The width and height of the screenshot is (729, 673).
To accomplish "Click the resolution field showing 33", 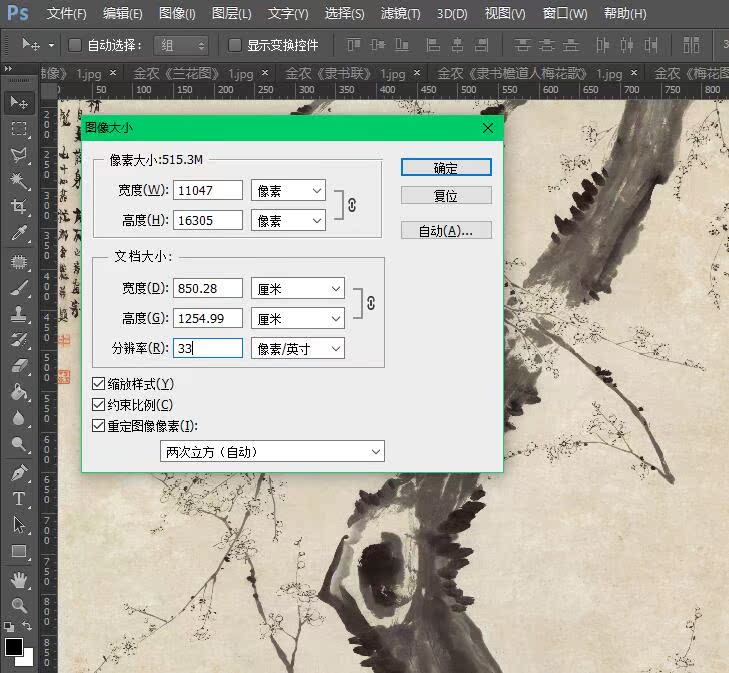I will 208,348.
